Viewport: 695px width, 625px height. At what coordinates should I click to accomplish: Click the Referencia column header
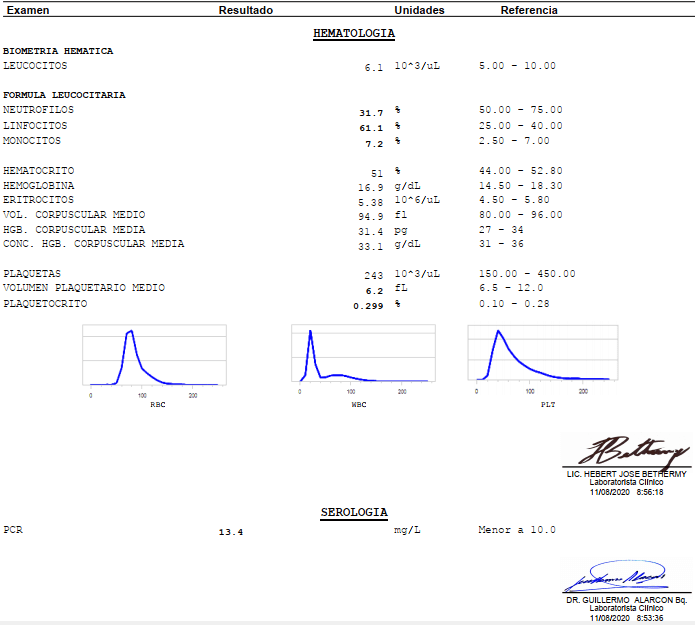click(x=529, y=10)
